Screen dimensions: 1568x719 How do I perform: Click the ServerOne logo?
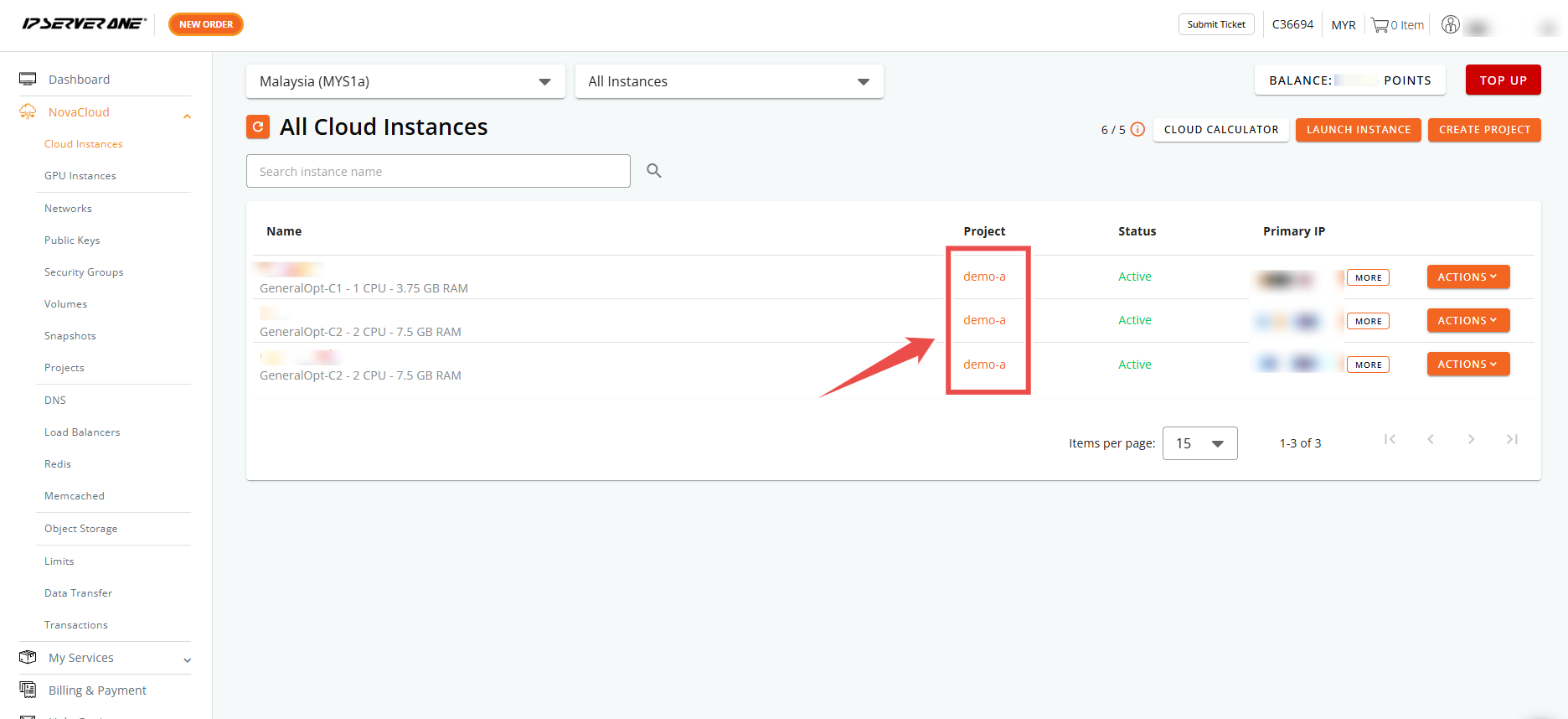[x=84, y=23]
